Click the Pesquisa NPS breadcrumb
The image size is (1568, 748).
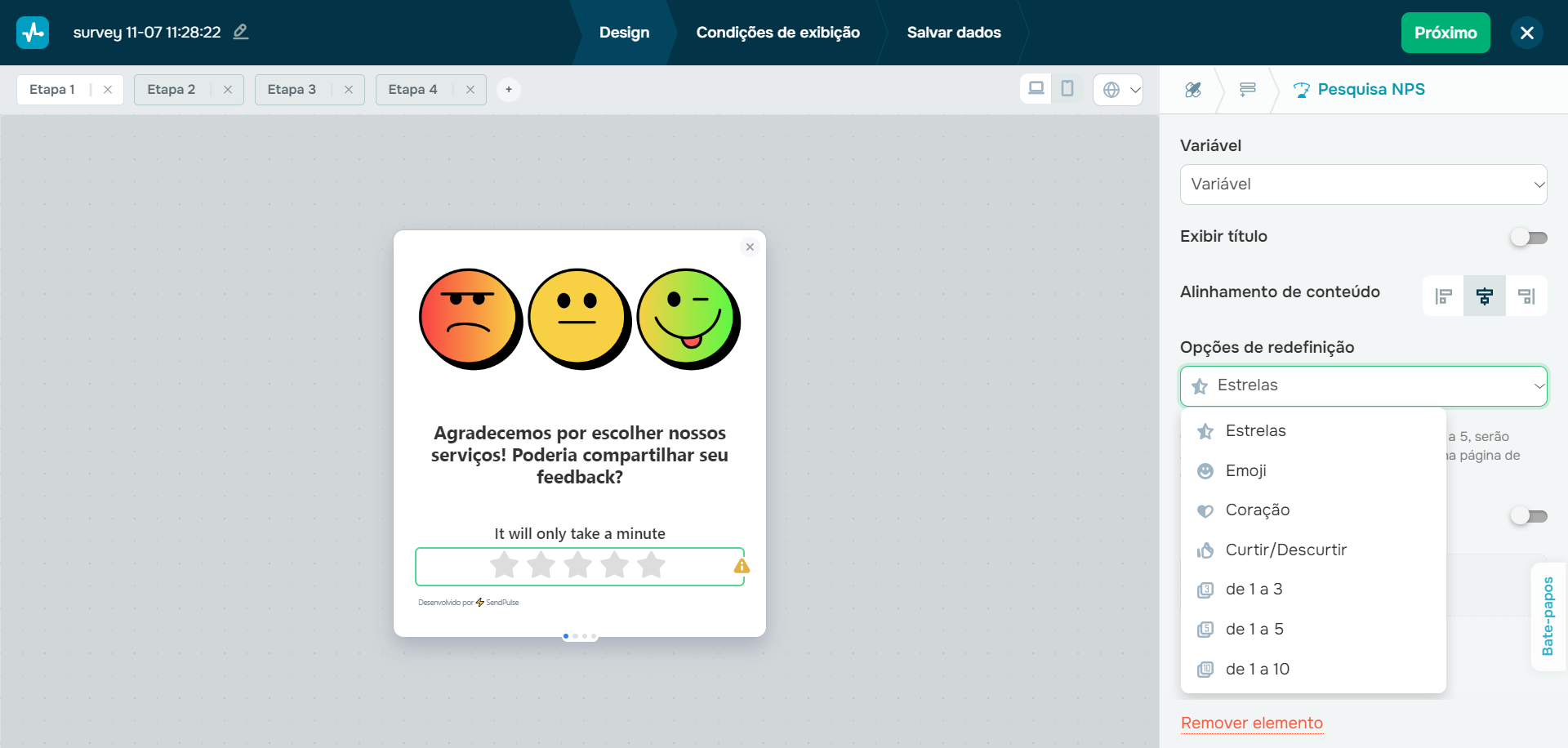(x=1360, y=89)
